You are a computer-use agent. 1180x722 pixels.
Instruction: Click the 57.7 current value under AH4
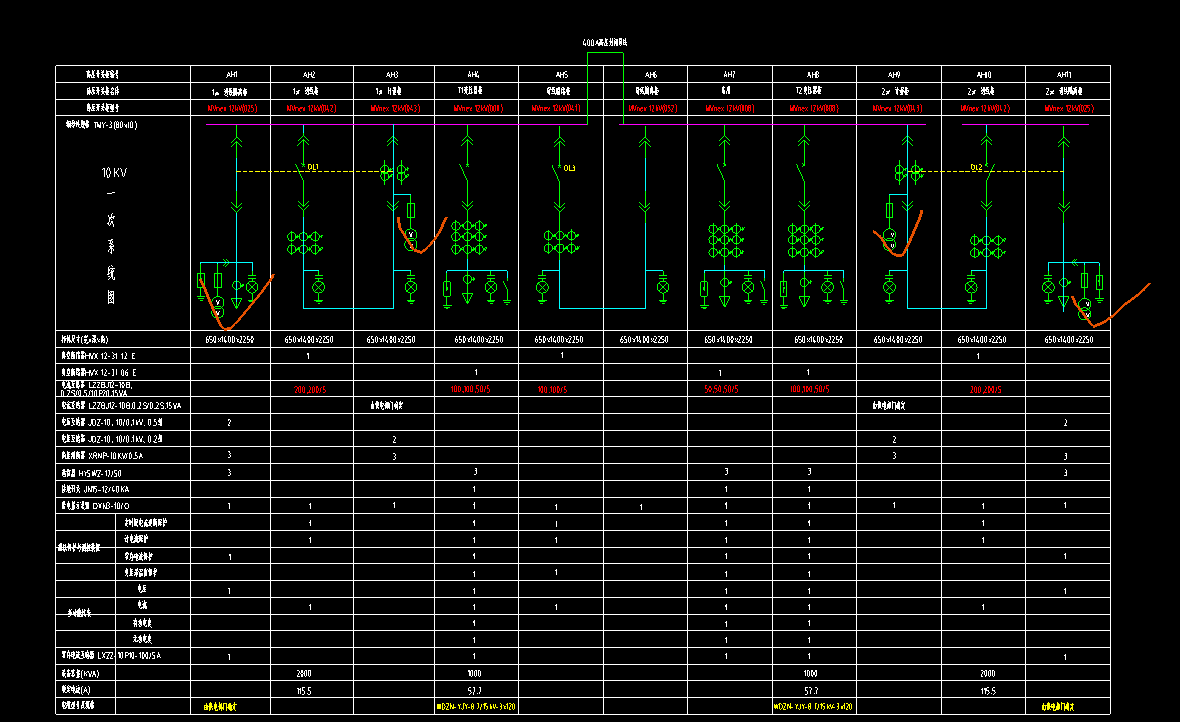click(474, 690)
